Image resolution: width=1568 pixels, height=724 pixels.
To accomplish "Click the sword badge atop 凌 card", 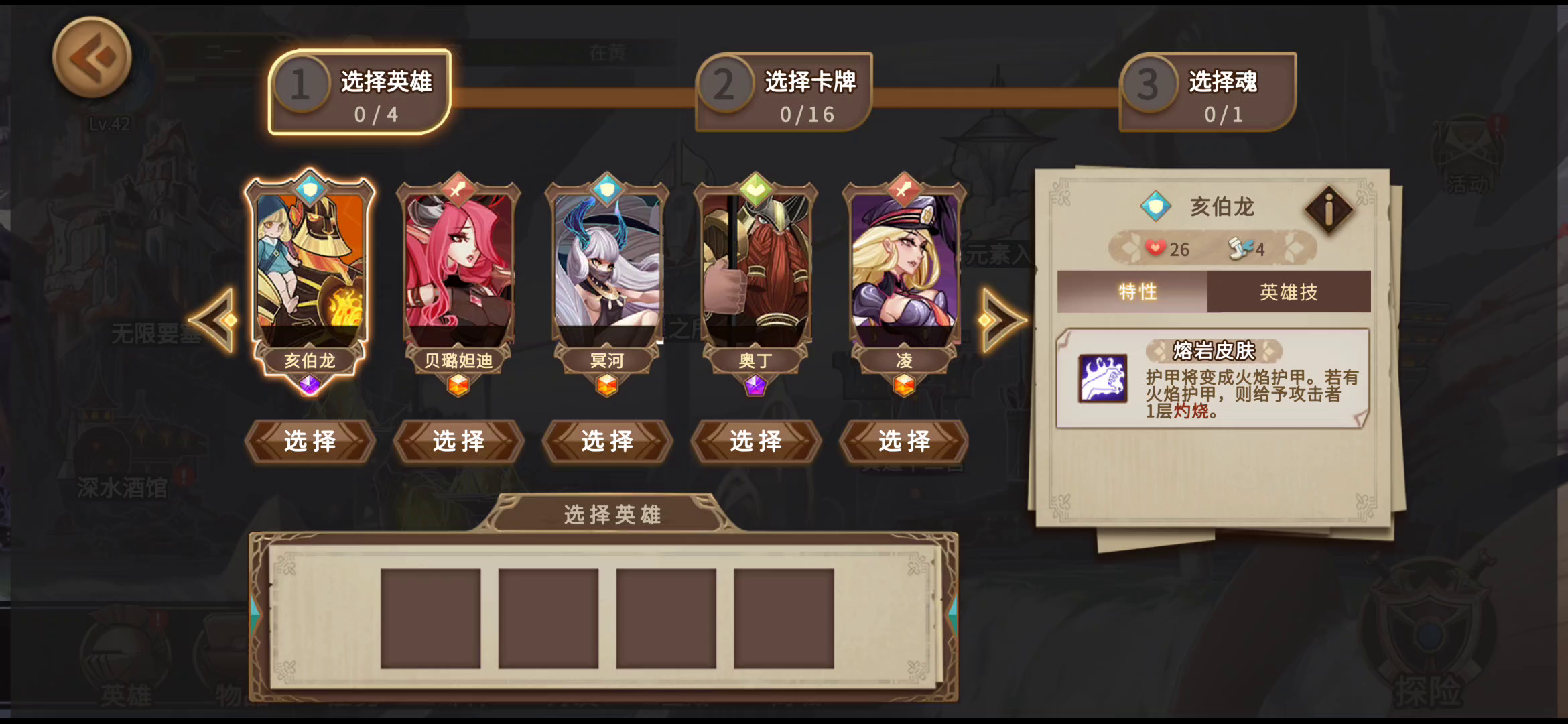I will coord(904,188).
